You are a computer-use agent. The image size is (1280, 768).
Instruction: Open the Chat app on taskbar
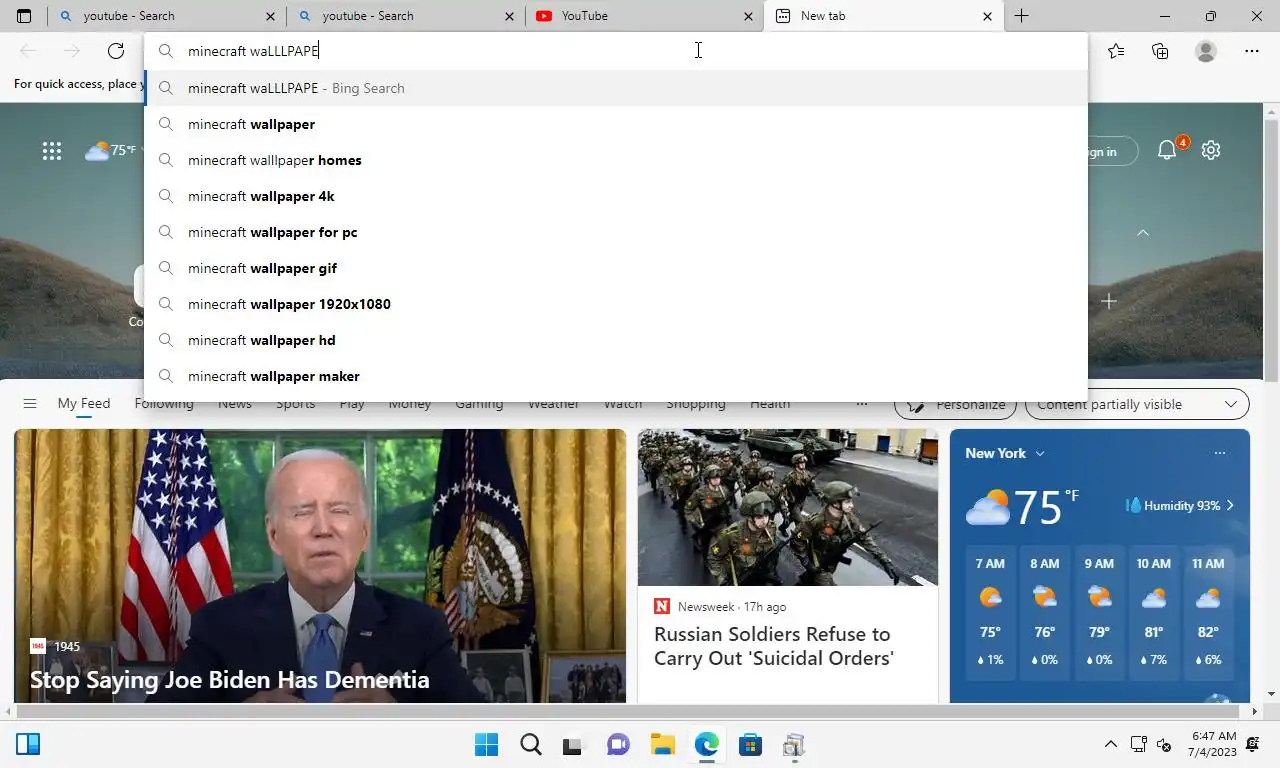click(618, 745)
